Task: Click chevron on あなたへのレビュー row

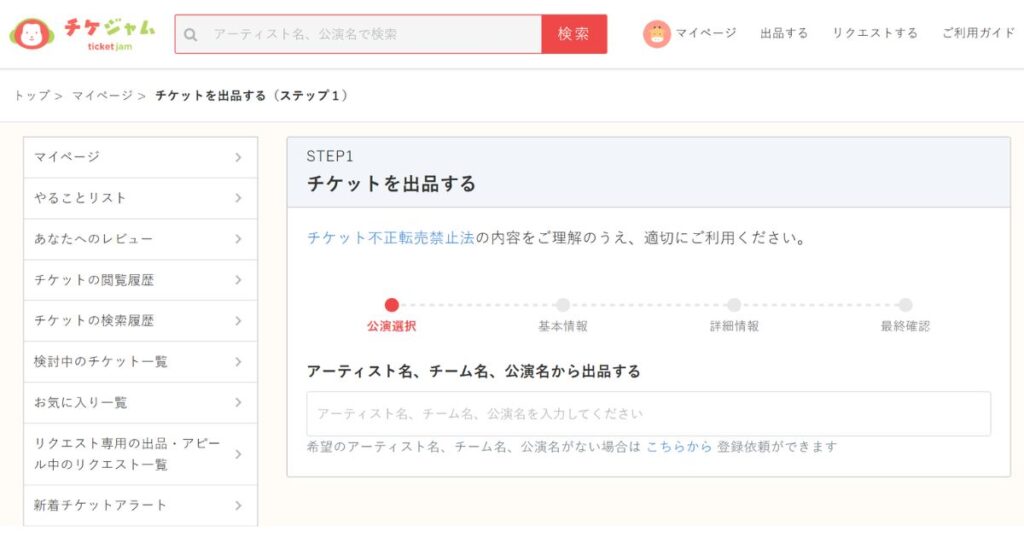Action: [x=238, y=239]
